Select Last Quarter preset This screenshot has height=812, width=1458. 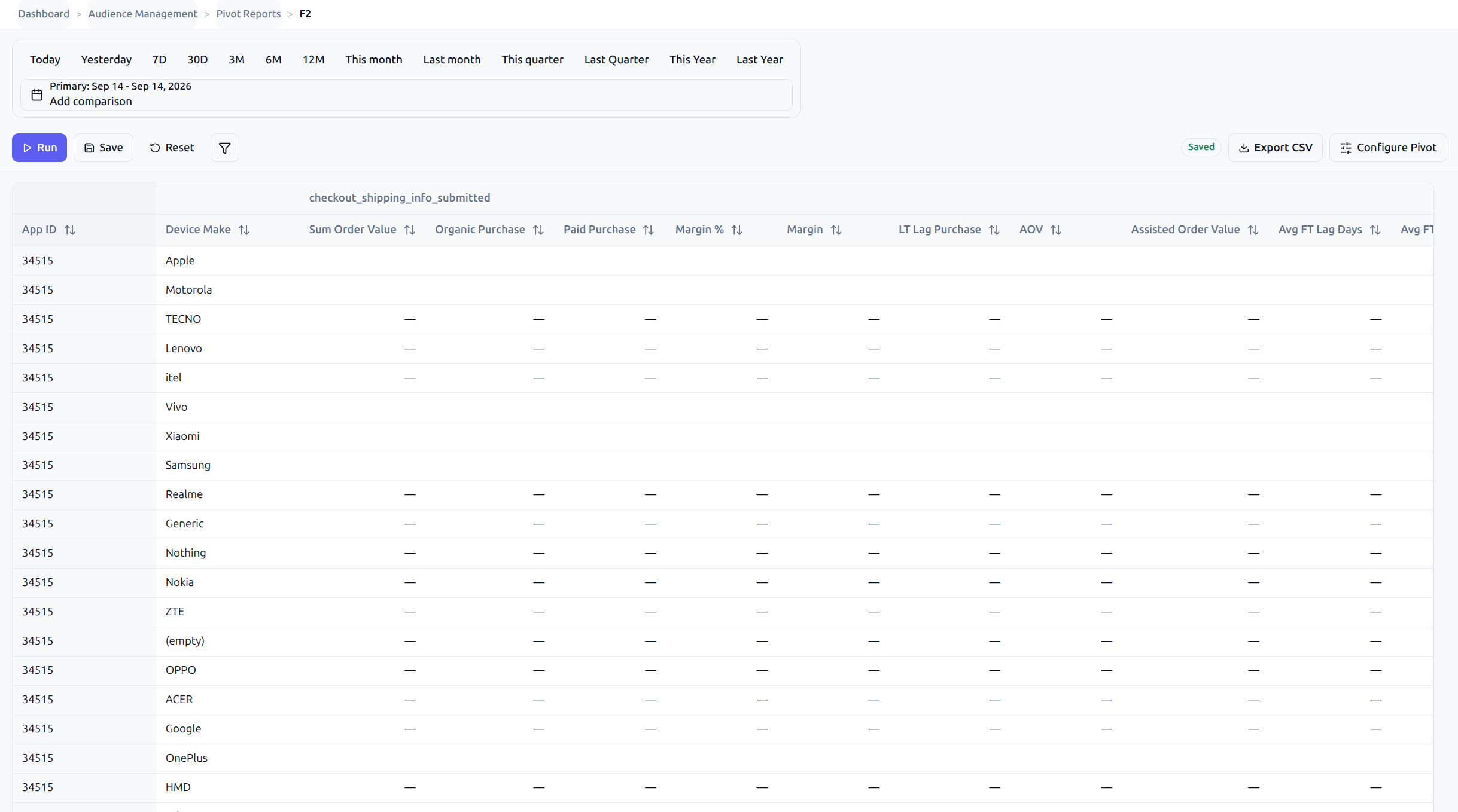coord(616,59)
